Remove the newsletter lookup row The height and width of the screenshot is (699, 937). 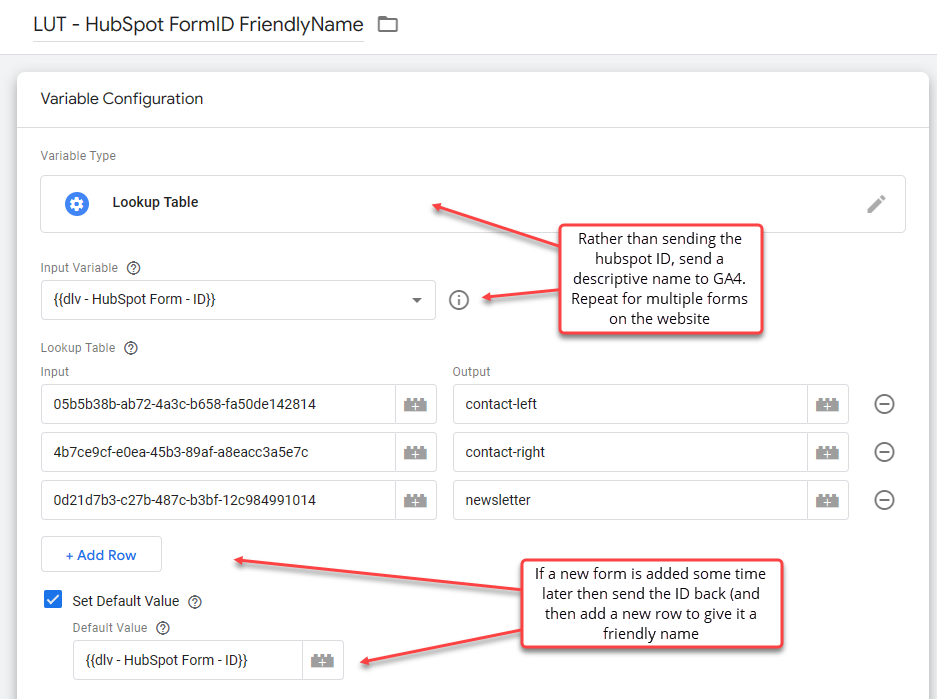[884, 500]
